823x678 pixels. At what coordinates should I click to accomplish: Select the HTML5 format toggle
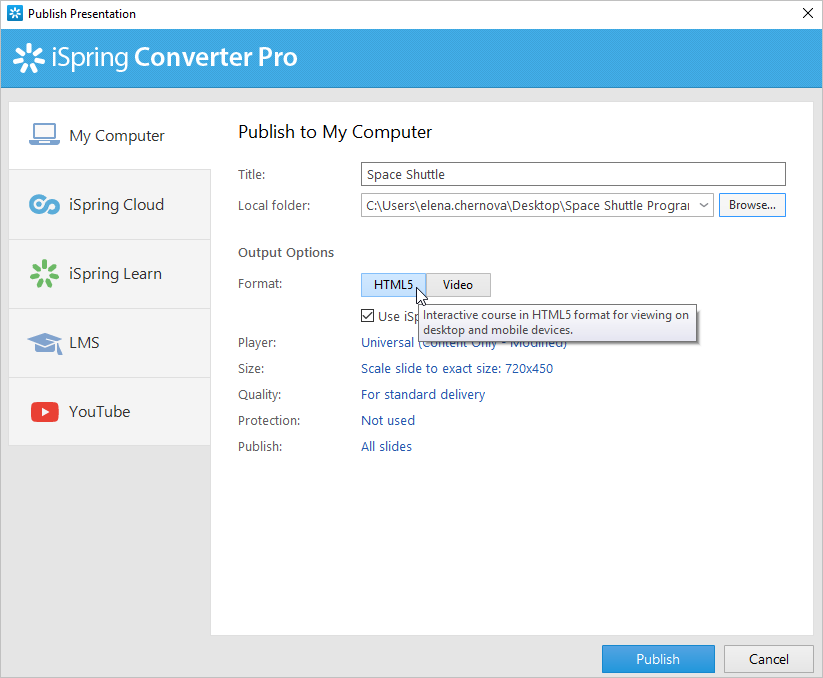click(393, 285)
